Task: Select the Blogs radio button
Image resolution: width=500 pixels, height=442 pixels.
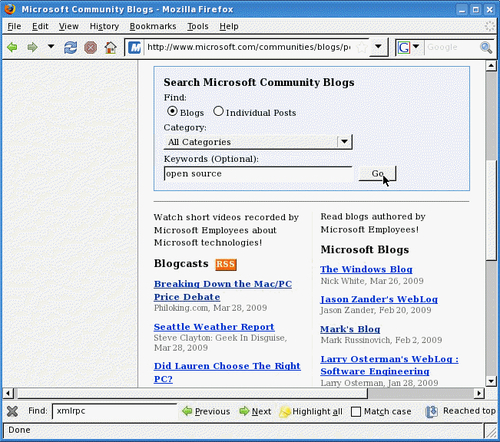Action: pyautogui.click(x=172, y=111)
